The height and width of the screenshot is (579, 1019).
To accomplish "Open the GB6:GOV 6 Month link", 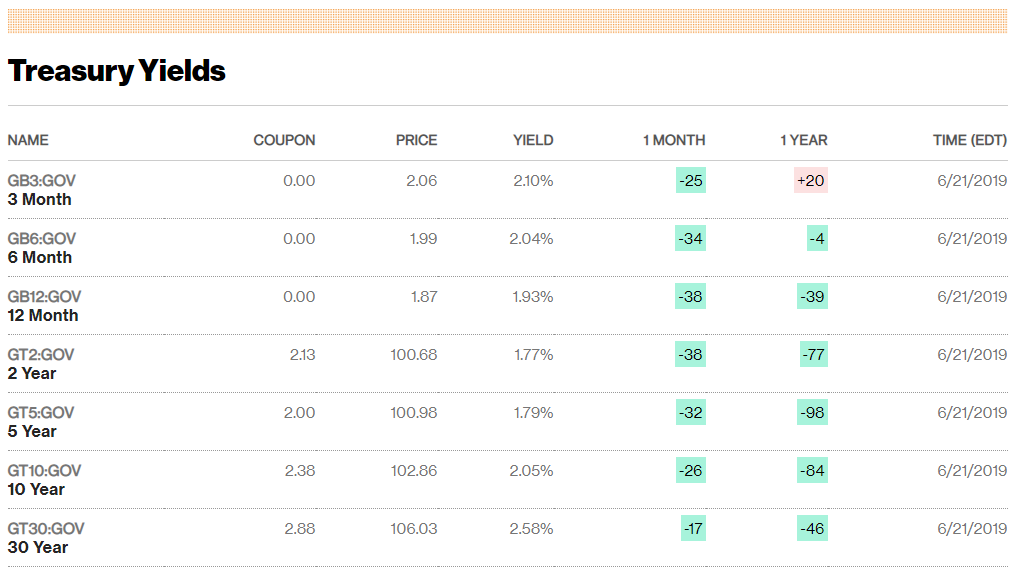I will [41, 248].
